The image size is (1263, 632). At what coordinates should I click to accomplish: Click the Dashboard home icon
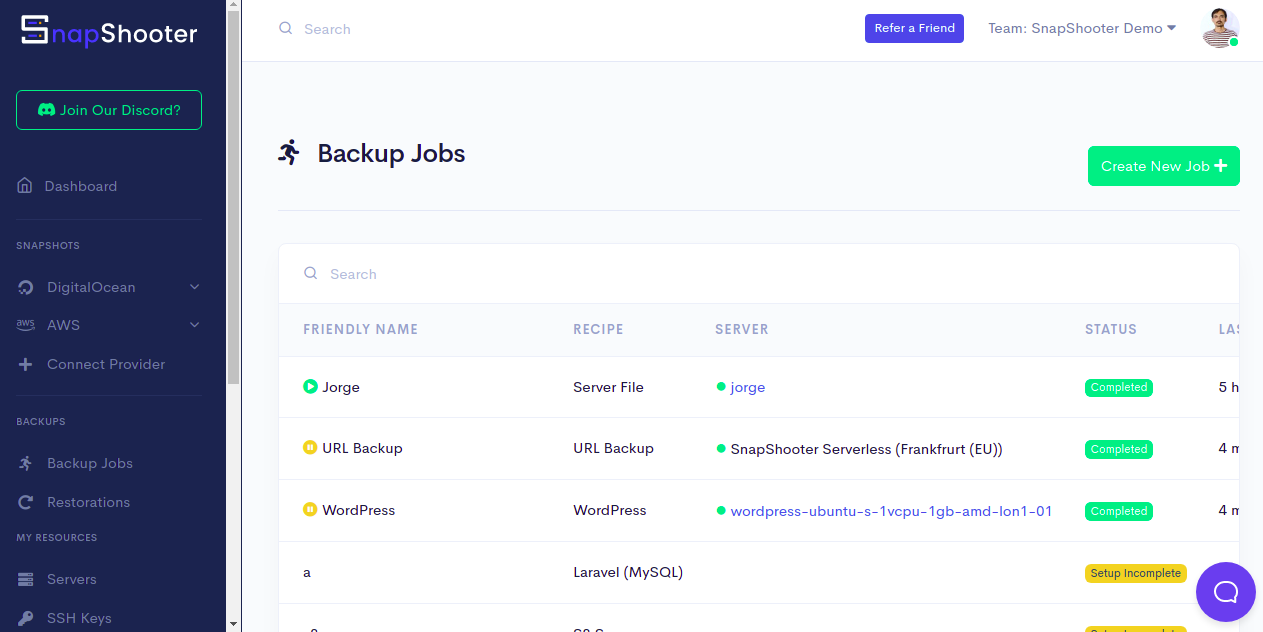click(x=25, y=186)
